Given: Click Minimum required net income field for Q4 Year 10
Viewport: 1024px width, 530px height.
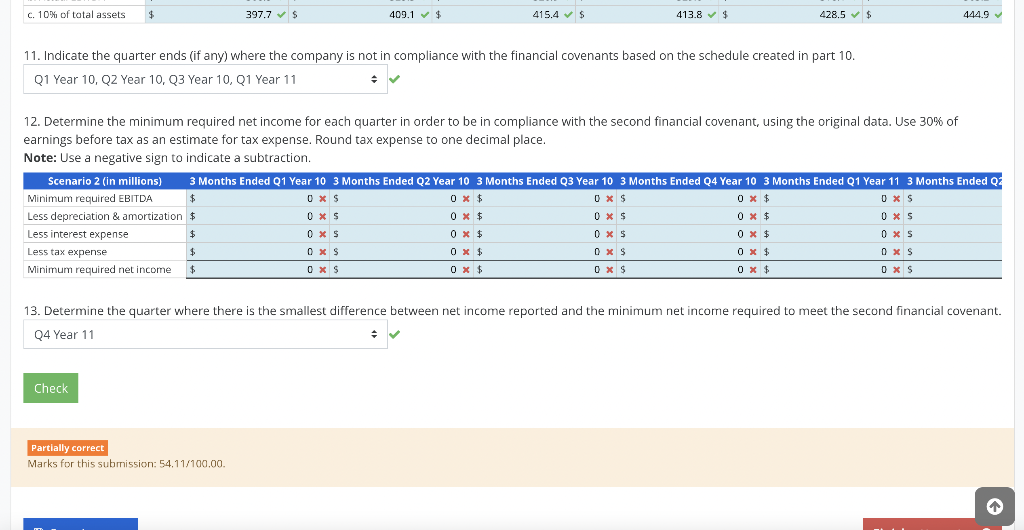Looking at the screenshot, I should pos(687,270).
